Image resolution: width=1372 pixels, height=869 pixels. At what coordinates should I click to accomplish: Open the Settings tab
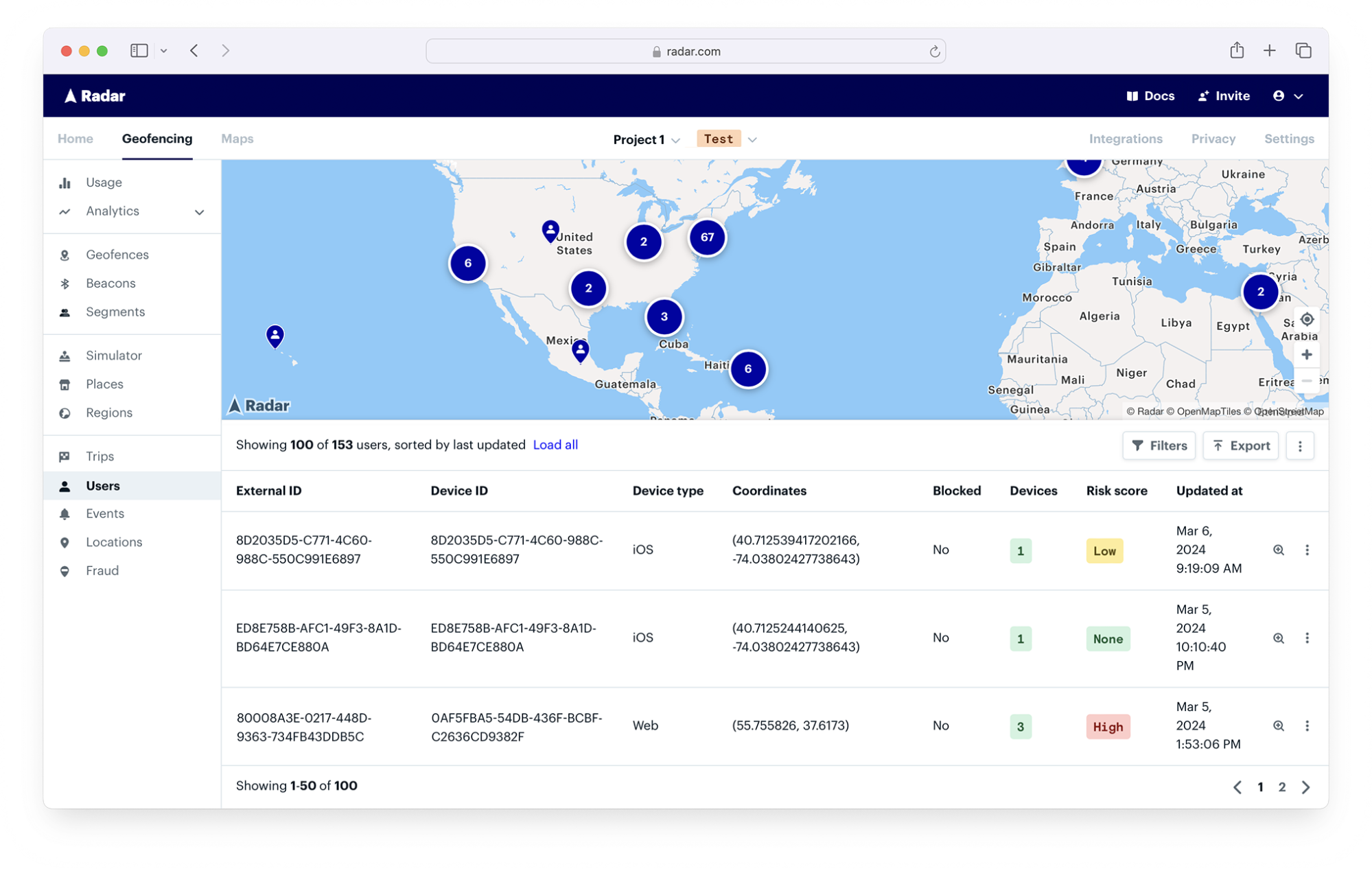coord(1289,139)
